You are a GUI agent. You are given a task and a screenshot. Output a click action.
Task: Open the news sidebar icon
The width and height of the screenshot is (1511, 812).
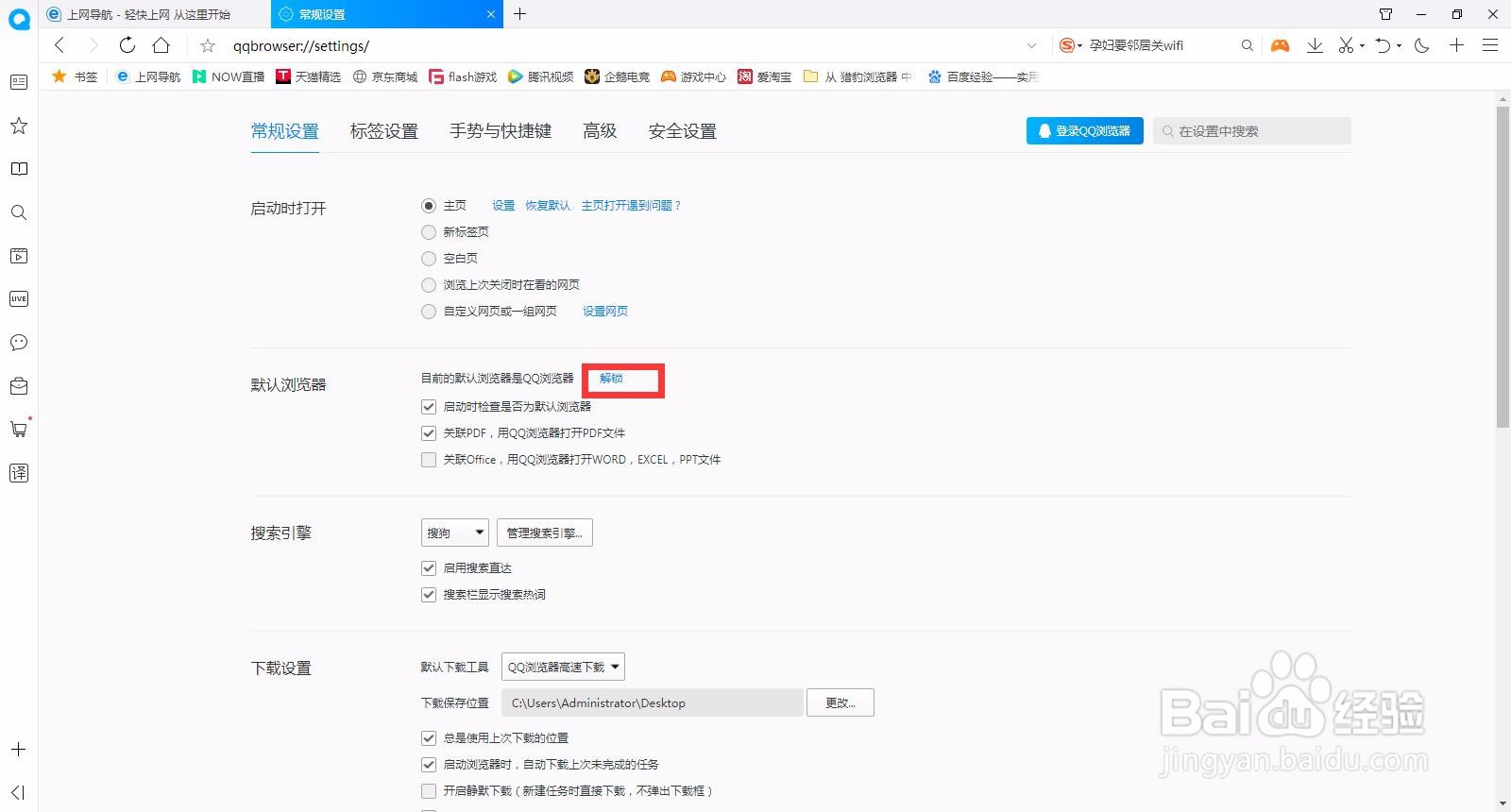(x=18, y=82)
